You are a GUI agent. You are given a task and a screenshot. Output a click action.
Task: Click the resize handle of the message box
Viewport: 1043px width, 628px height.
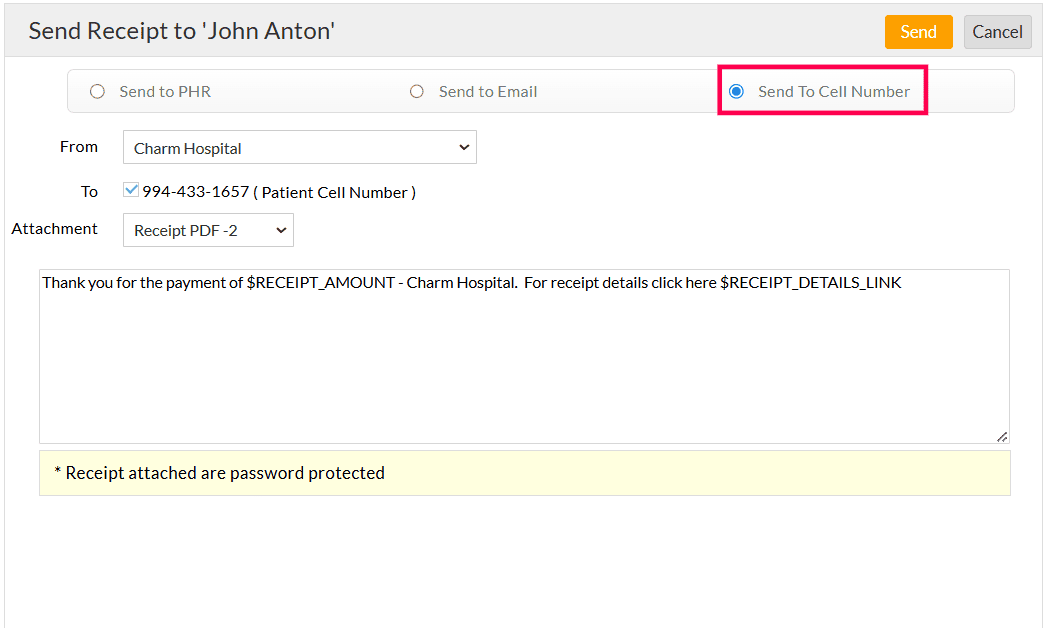1001,436
